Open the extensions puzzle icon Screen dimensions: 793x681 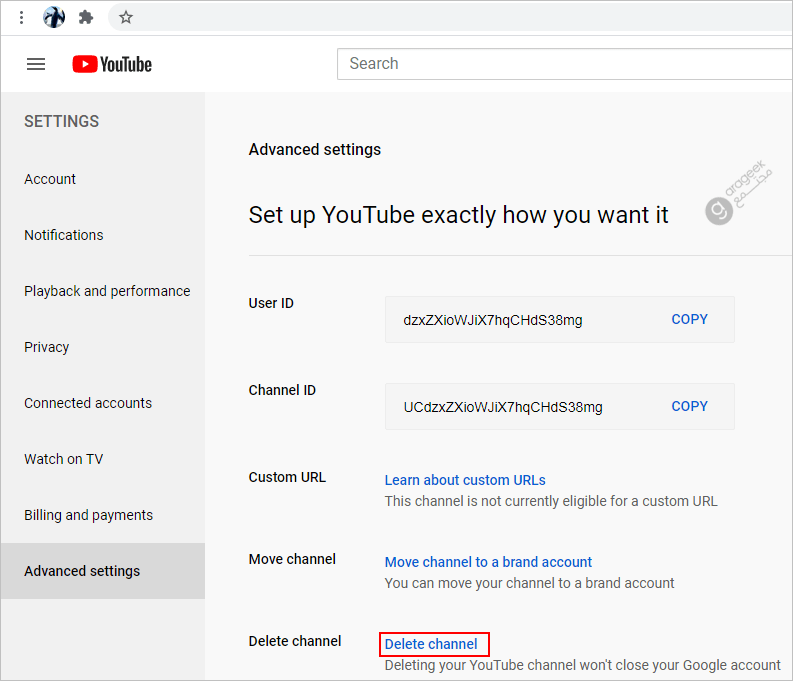pyautogui.click(x=86, y=18)
